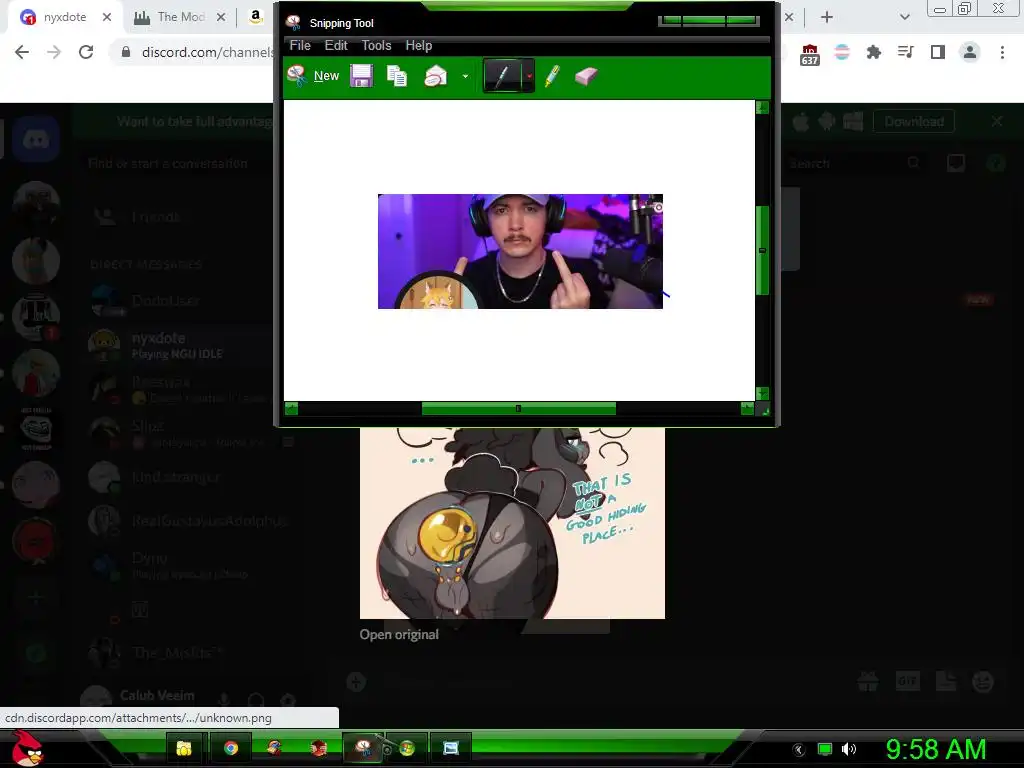
Task: Click the scroll left arrow in Snipping Tool
Action: point(291,409)
